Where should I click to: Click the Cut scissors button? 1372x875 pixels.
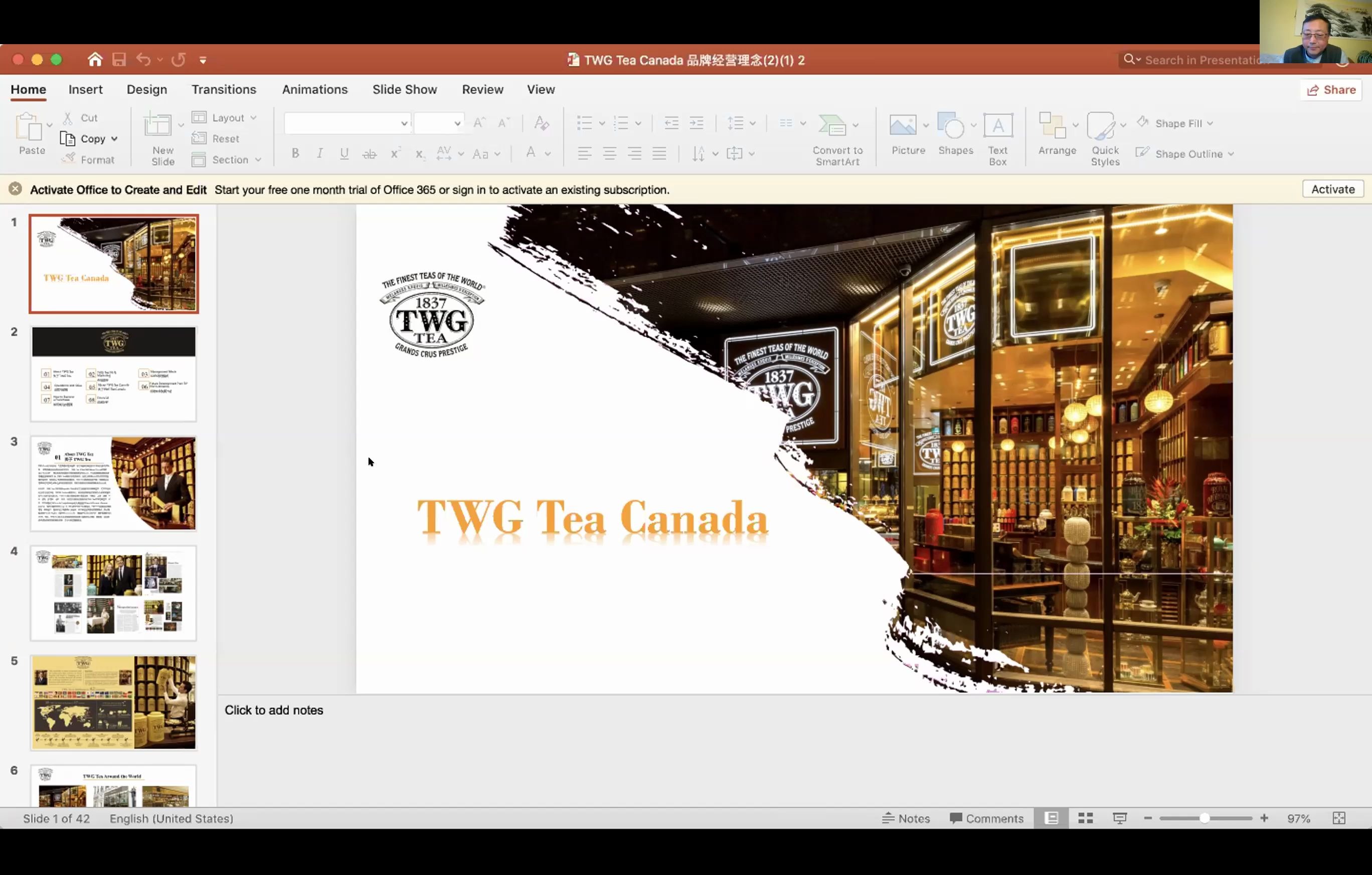tap(80, 117)
